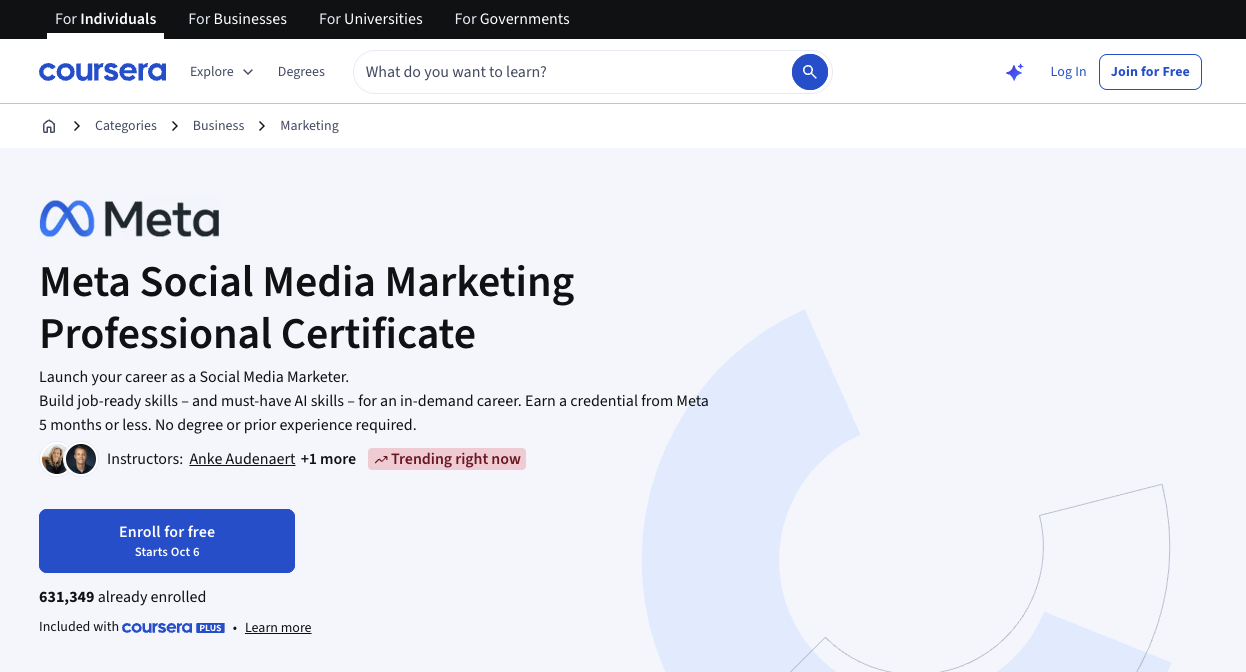Go to home via breadcrumb house icon
Screen dimensions: 1246x672
coord(49,126)
